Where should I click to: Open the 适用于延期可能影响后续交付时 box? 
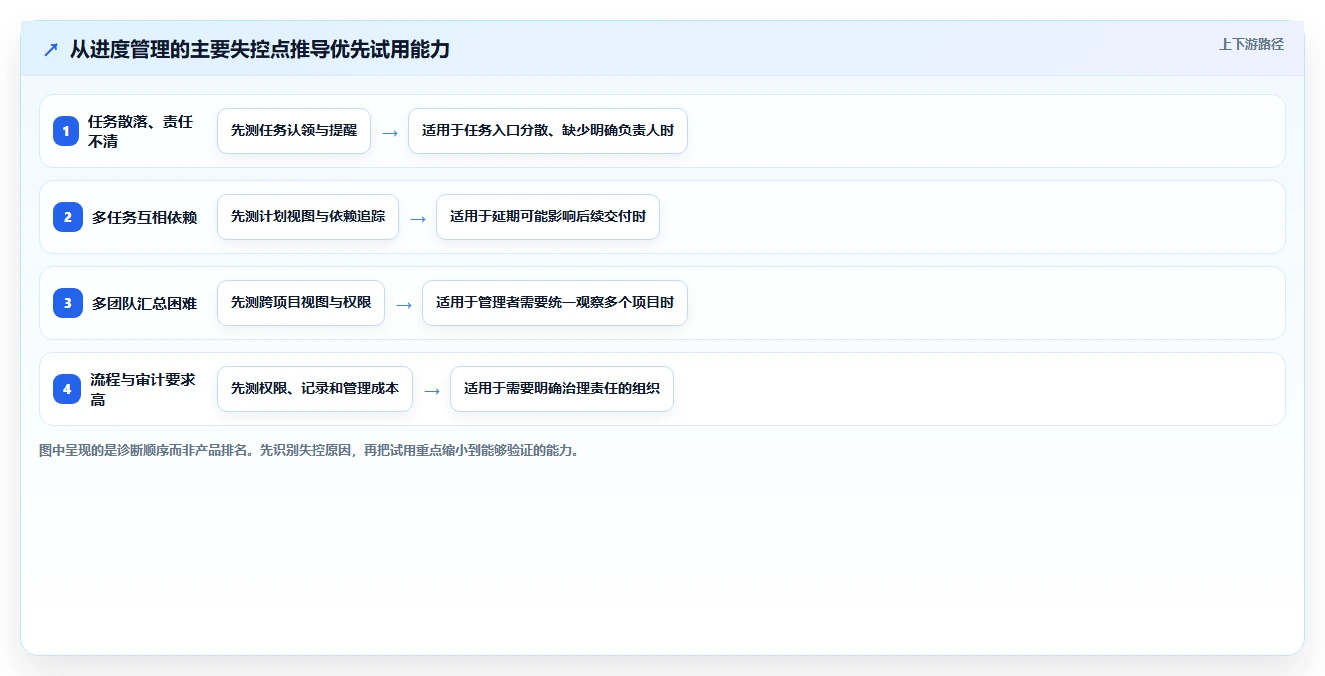coord(548,217)
